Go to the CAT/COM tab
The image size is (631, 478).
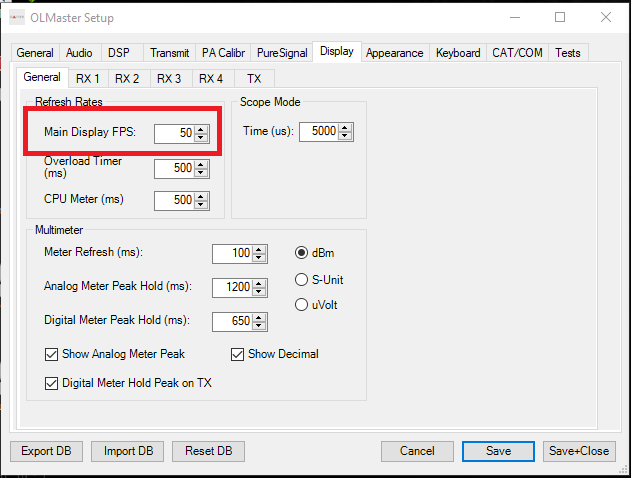pyautogui.click(x=518, y=53)
